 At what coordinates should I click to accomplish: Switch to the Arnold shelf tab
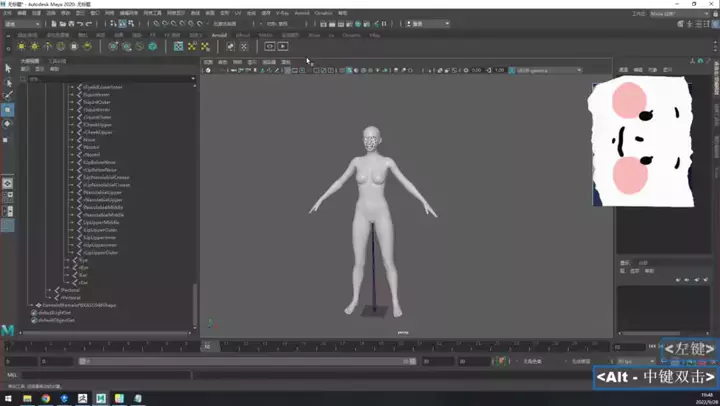pyautogui.click(x=219, y=35)
